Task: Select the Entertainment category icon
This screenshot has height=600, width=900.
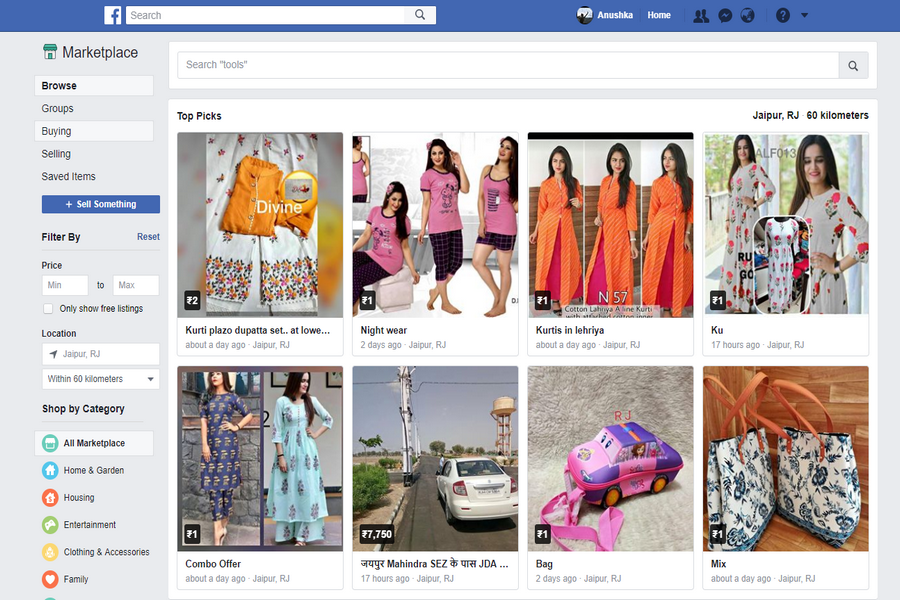Action: click(x=48, y=524)
